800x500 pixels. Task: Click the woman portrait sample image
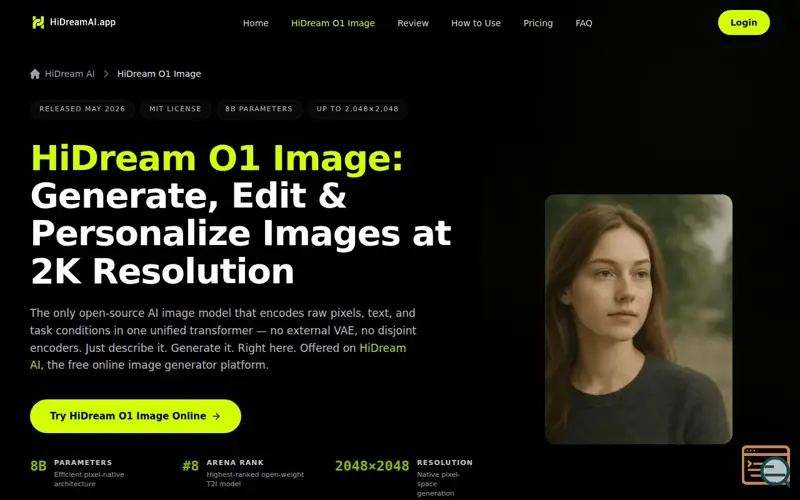click(x=638, y=319)
